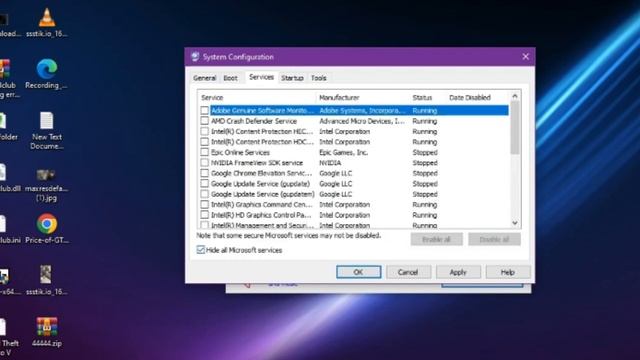640x360 pixels.
Task: Open the New Text Document desktop file
Action: [47, 131]
